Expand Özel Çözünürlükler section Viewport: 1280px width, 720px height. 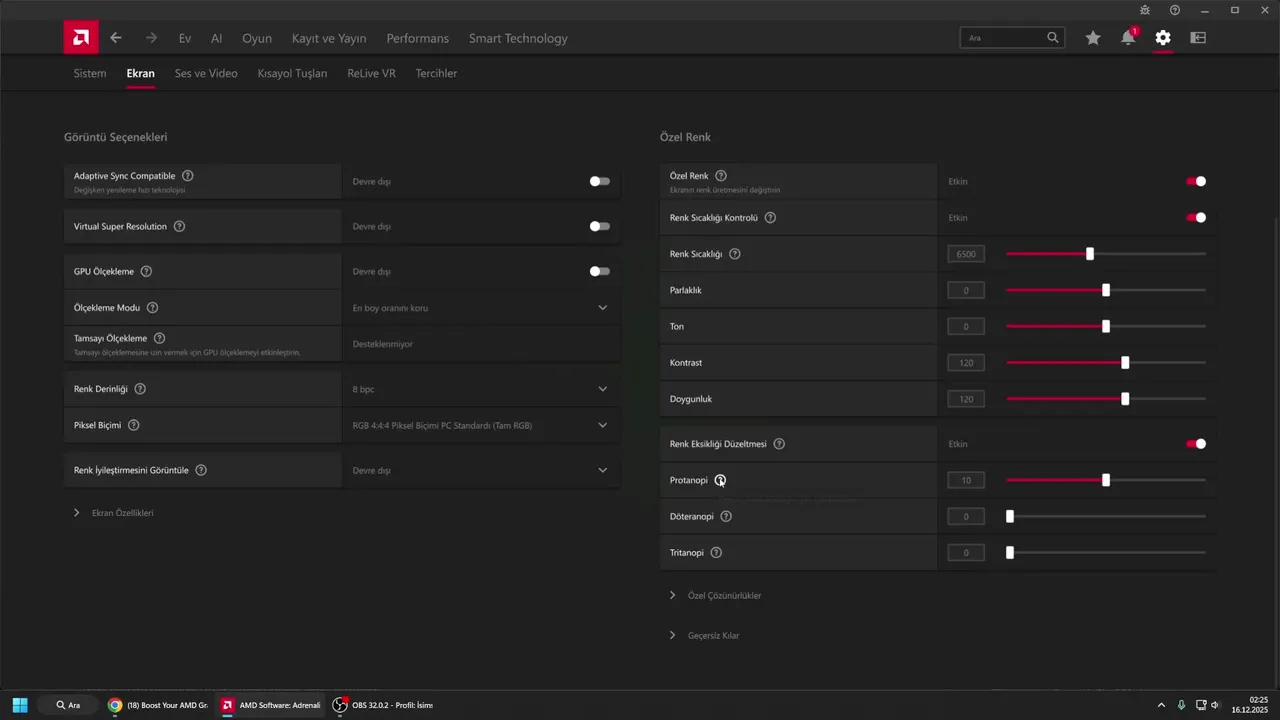(x=716, y=595)
